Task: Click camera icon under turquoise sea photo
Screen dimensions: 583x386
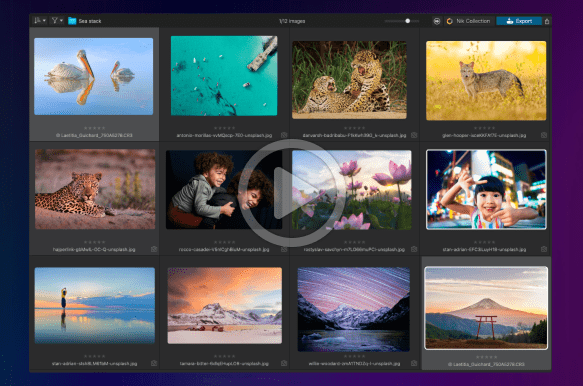Action: (284, 135)
